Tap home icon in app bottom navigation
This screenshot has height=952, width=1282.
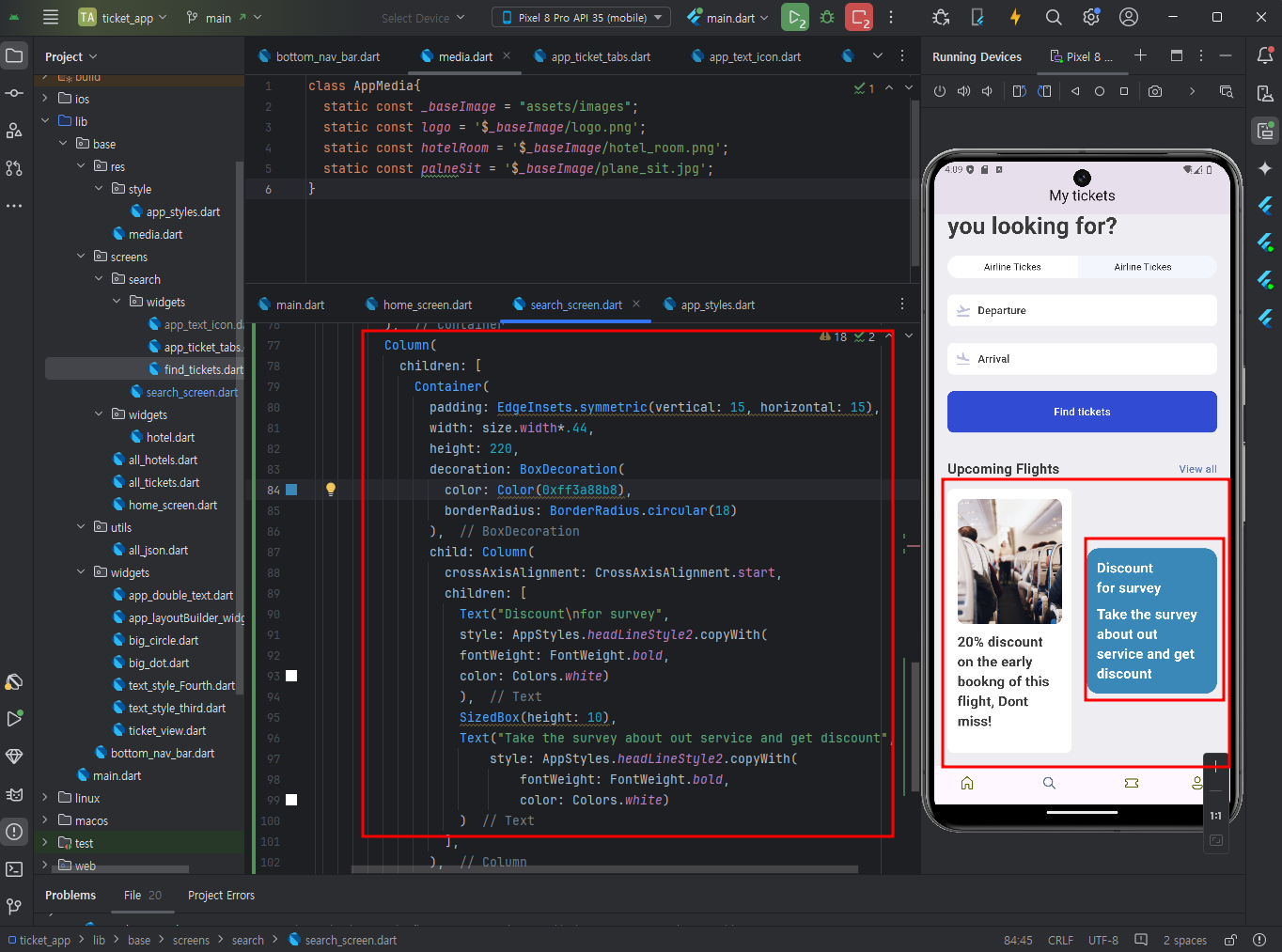(967, 783)
